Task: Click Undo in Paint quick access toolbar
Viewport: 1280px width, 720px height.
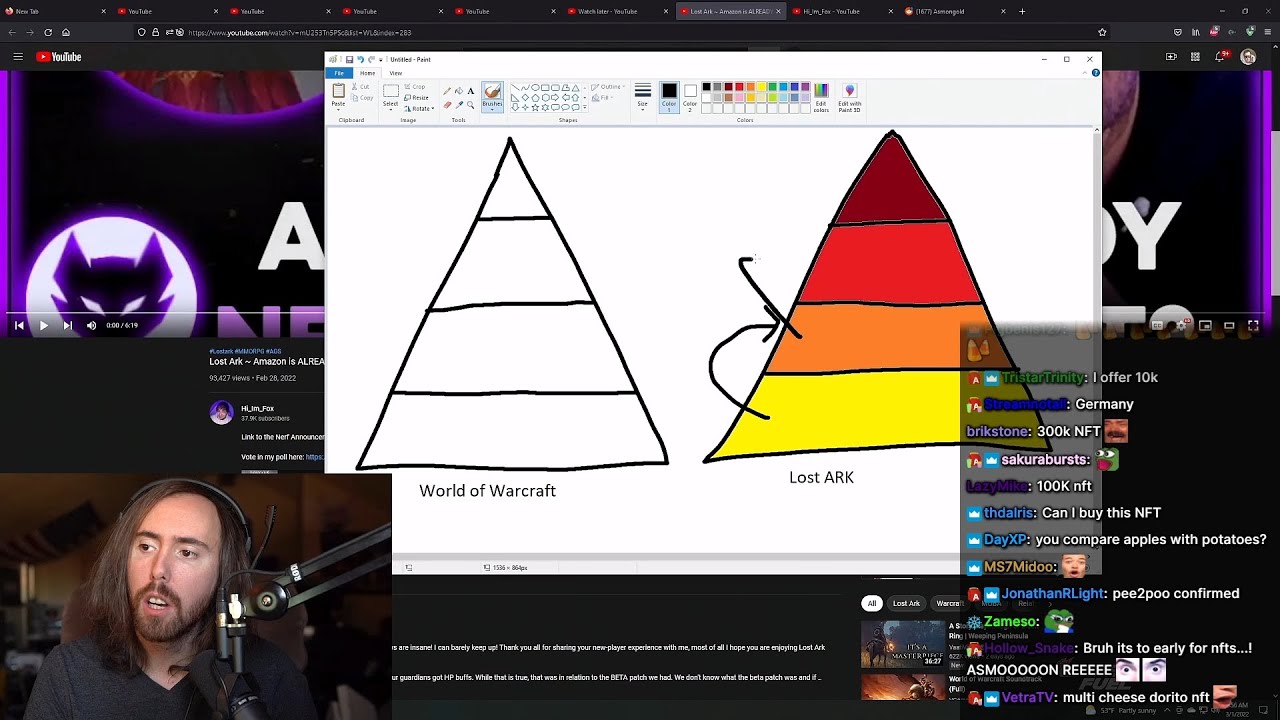Action: coord(360,60)
